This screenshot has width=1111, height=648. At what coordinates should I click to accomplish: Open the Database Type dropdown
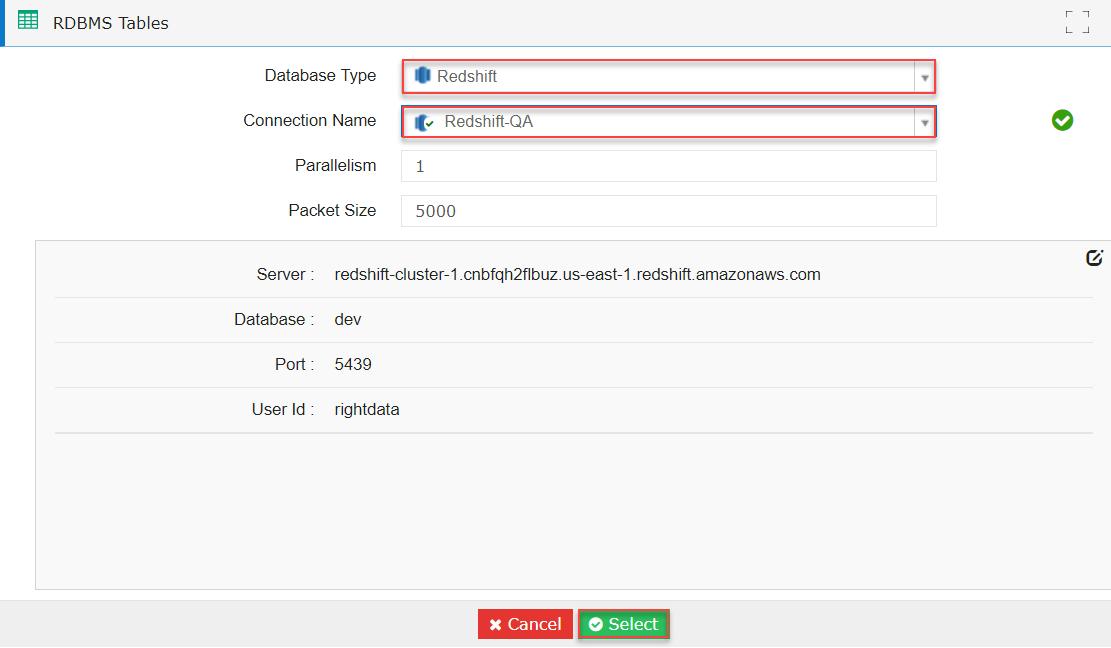(925, 75)
